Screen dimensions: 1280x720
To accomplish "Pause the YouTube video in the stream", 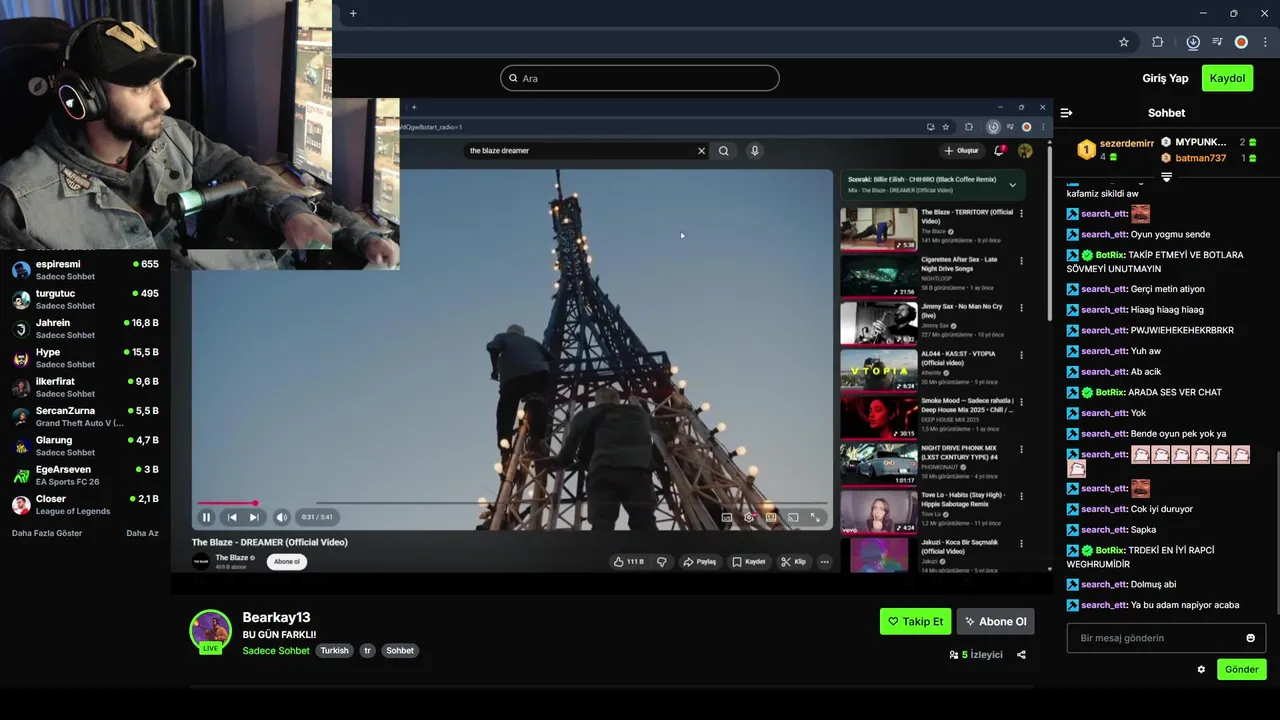I will tap(206, 517).
